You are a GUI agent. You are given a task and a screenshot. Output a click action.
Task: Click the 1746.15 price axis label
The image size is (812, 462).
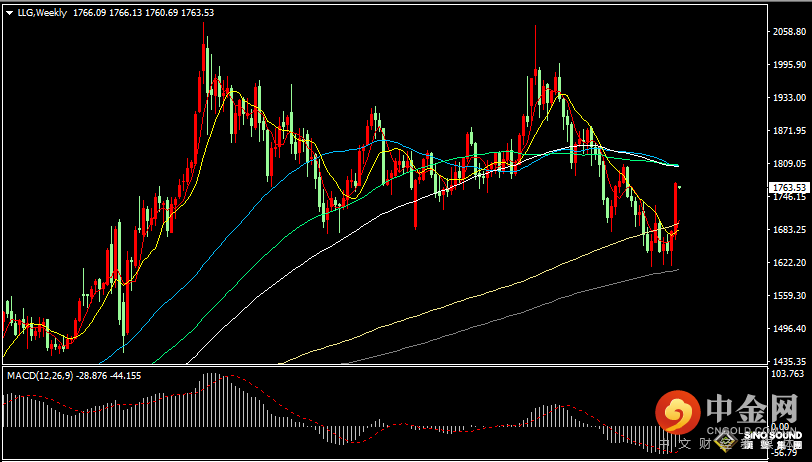click(x=789, y=197)
